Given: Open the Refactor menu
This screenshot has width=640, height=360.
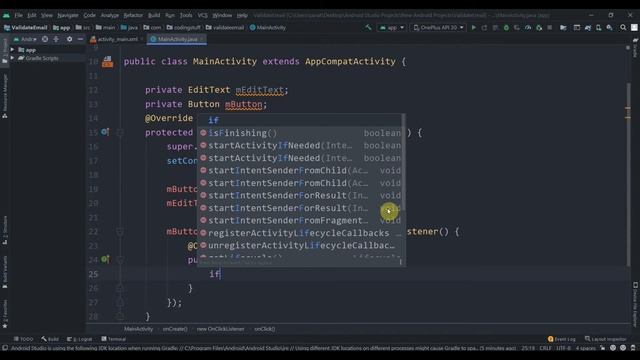Looking at the screenshot, I should [x=133, y=15].
